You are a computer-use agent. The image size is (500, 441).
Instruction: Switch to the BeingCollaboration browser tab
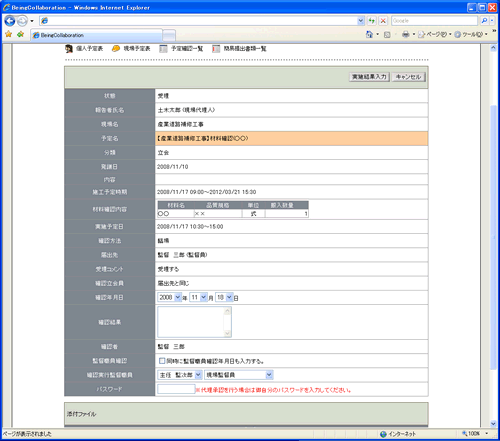97,35
